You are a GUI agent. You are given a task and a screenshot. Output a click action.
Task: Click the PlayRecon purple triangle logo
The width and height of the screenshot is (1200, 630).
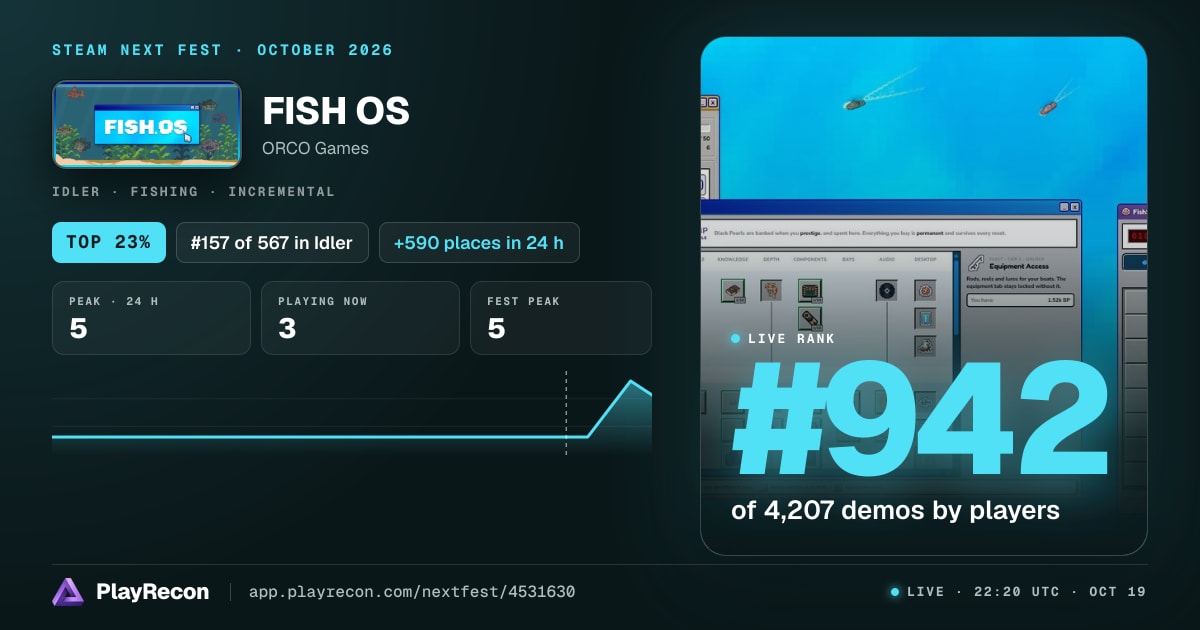tap(68, 592)
